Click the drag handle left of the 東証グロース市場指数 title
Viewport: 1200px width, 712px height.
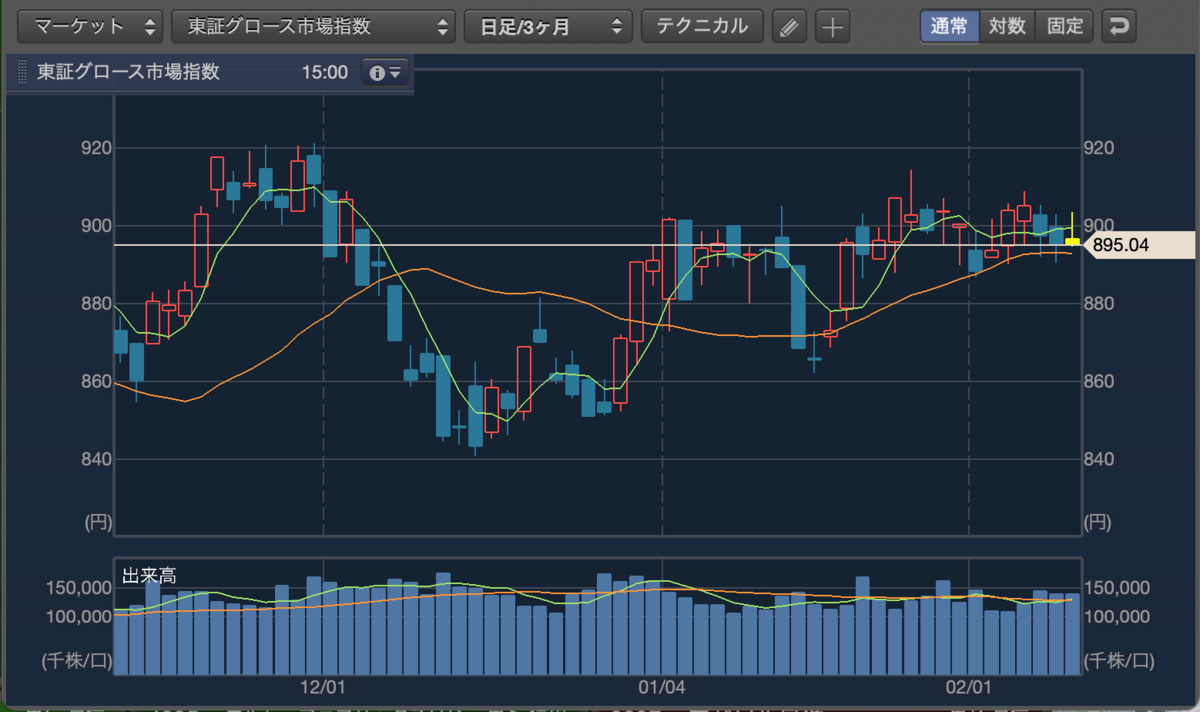click(x=22, y=73)
